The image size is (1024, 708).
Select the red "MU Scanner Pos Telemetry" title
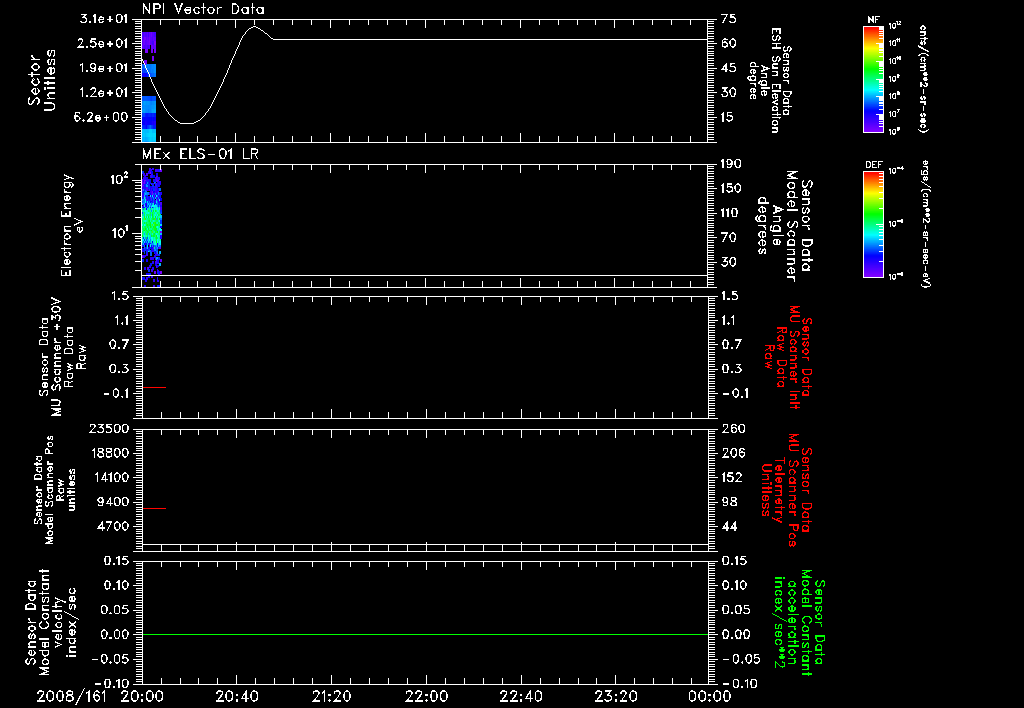787,490
